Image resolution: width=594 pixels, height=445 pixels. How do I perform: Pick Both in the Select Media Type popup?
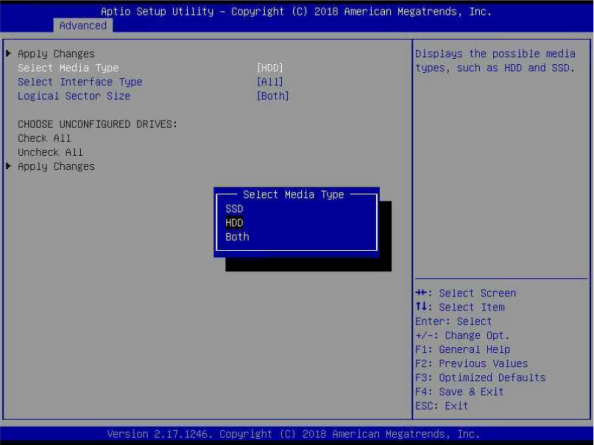(237, 237)
